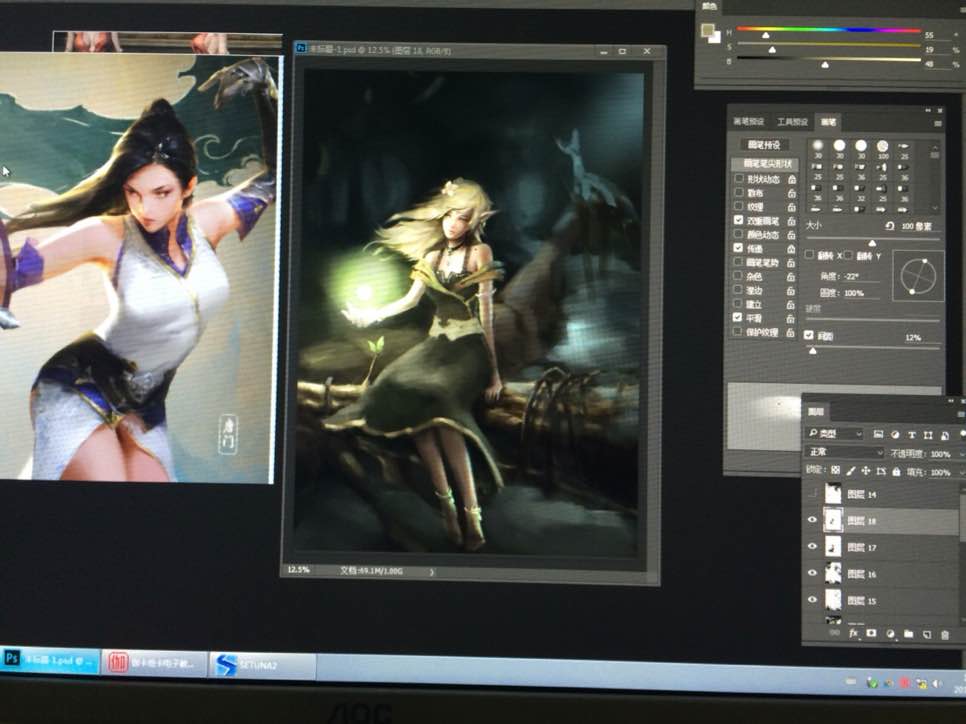
Task: Lock transparent pixels in Layers panel
Action: click(x=835, y=470)
